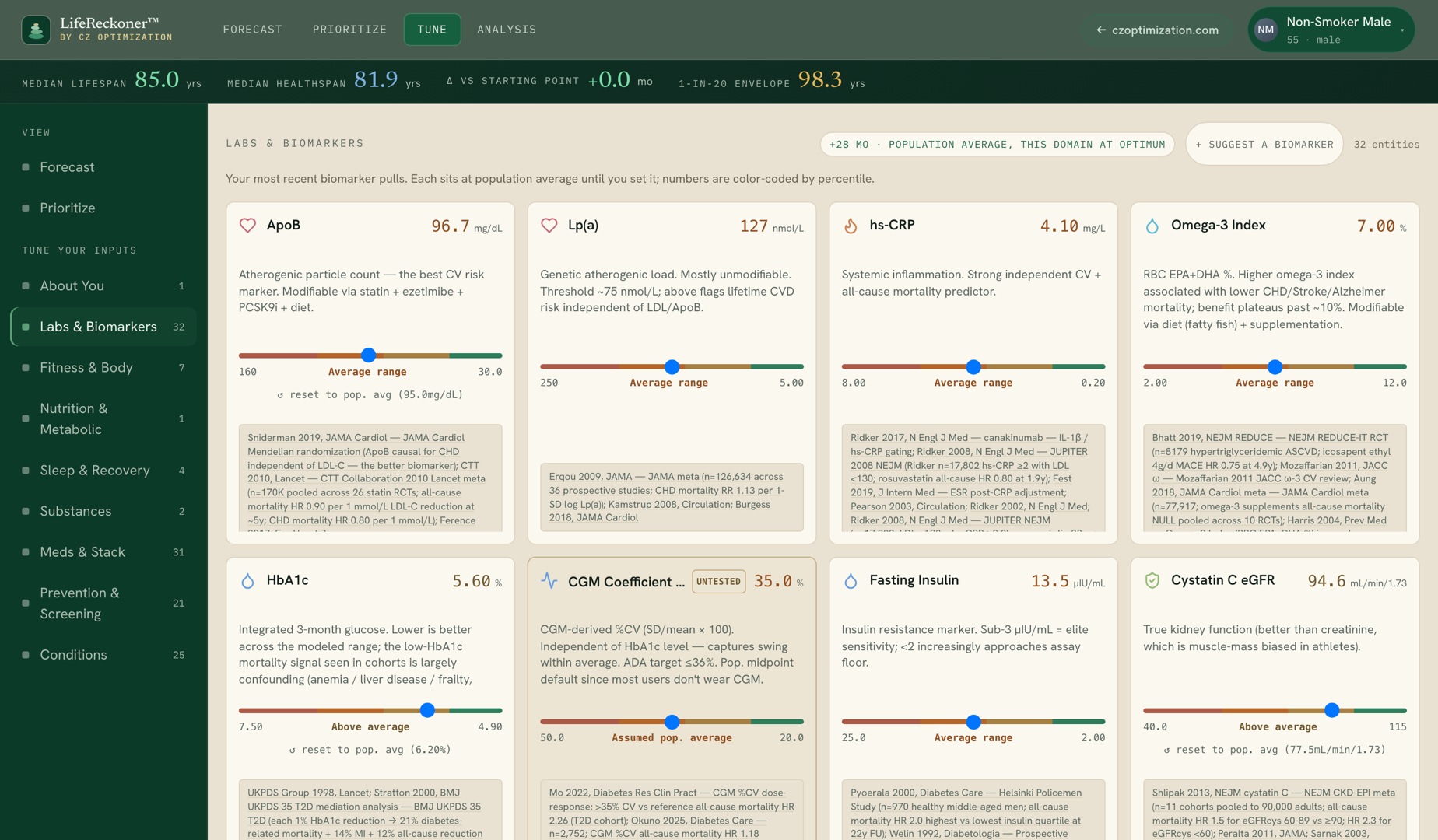Click the 'Δ vs starting point' +0.0 value
Image resolution: width=1438 pixels, height=840 pixels.
(x=609, y=80)
